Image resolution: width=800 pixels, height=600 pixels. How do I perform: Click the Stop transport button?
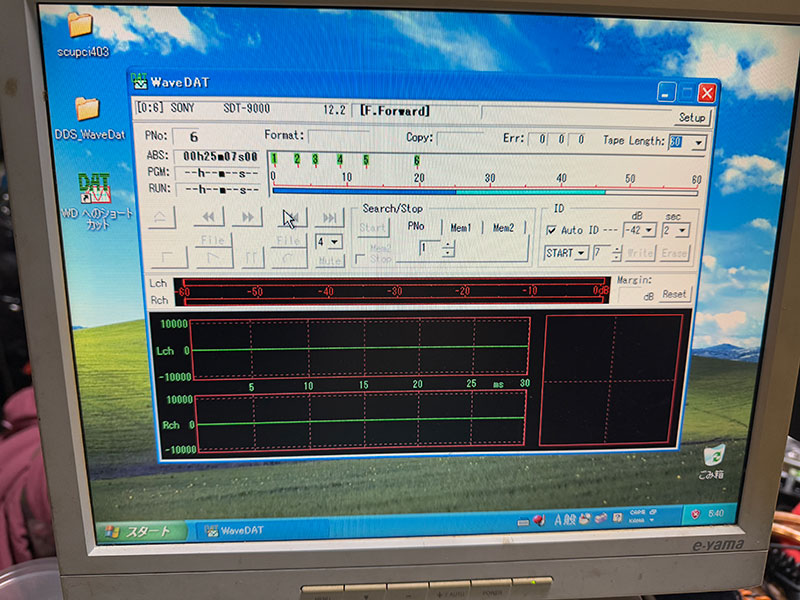169,257
